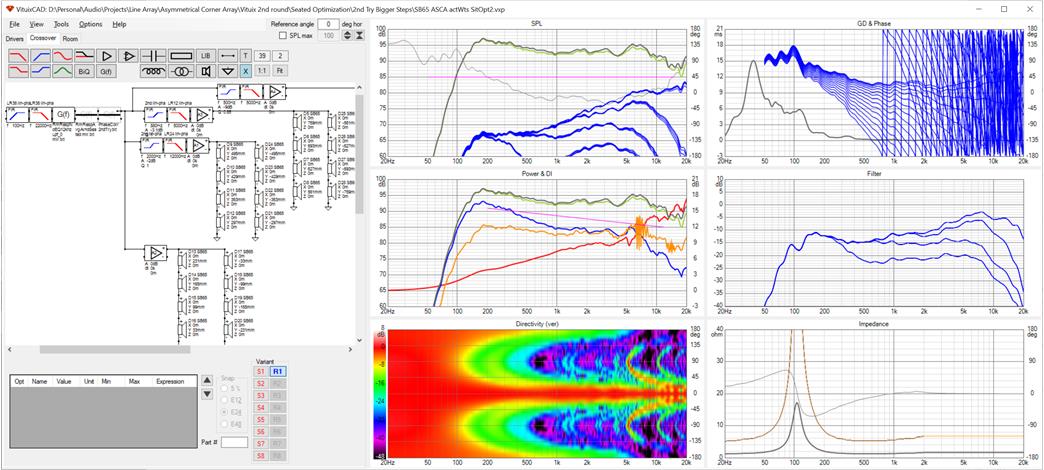The height and width of the screenshot is (470, 1044).
Task: Open the LIB component library
Action: point(206,55)
